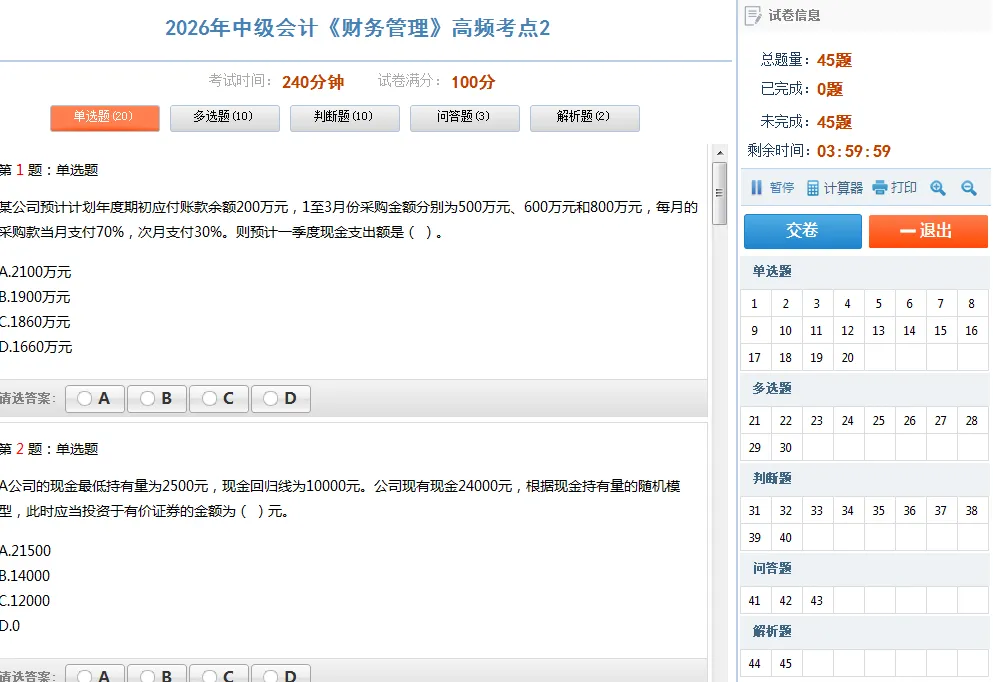Click option text B.14000

[25, 576]
